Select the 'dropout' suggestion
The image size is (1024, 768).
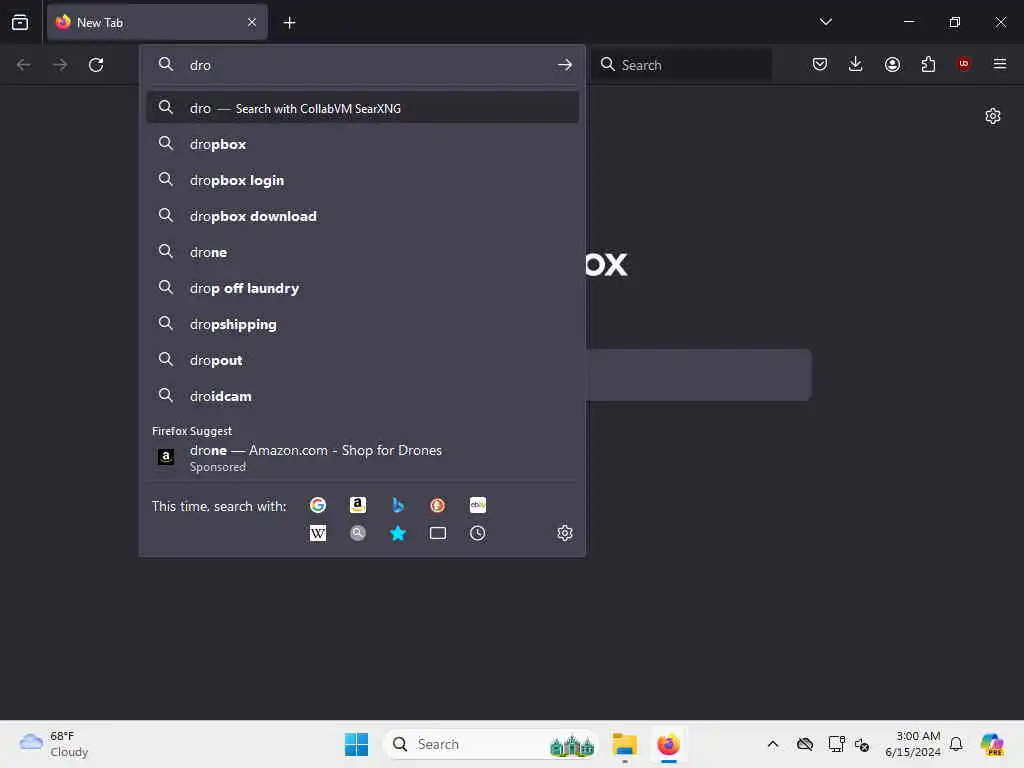[x=362, y=360]
